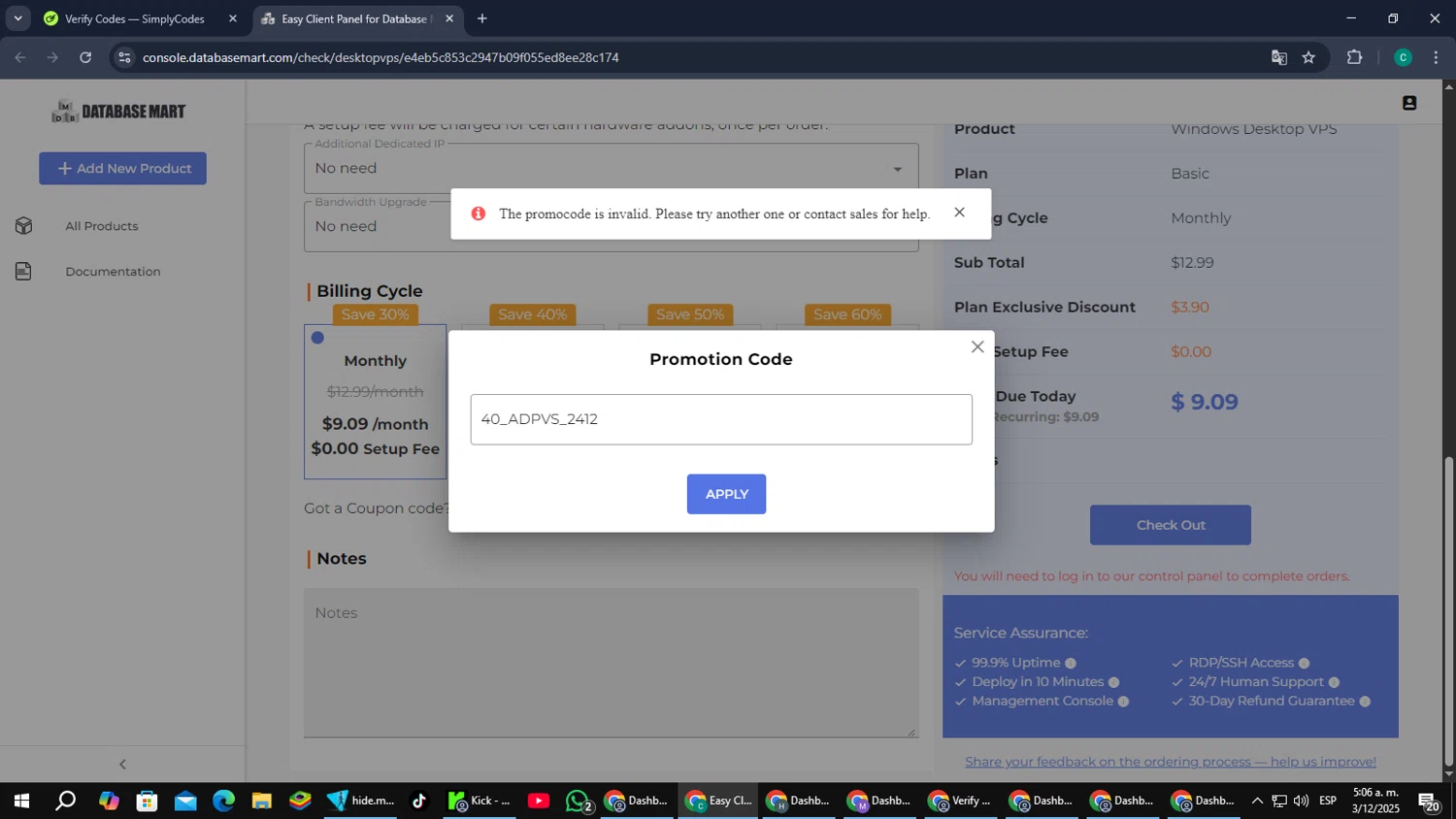This screenshot has height=819, width=1456.
Task: Expand Additional Dedicated IP dropdown
Action: (612, 169)
